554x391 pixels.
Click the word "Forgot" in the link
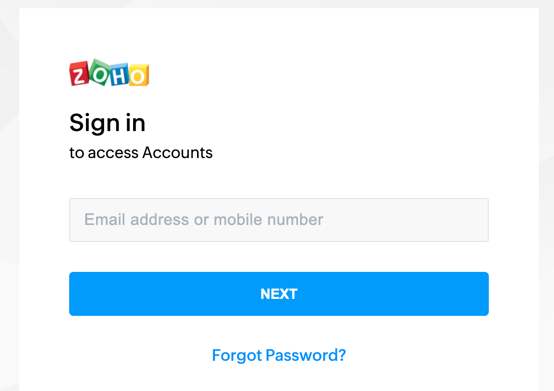tap(237, 355)
